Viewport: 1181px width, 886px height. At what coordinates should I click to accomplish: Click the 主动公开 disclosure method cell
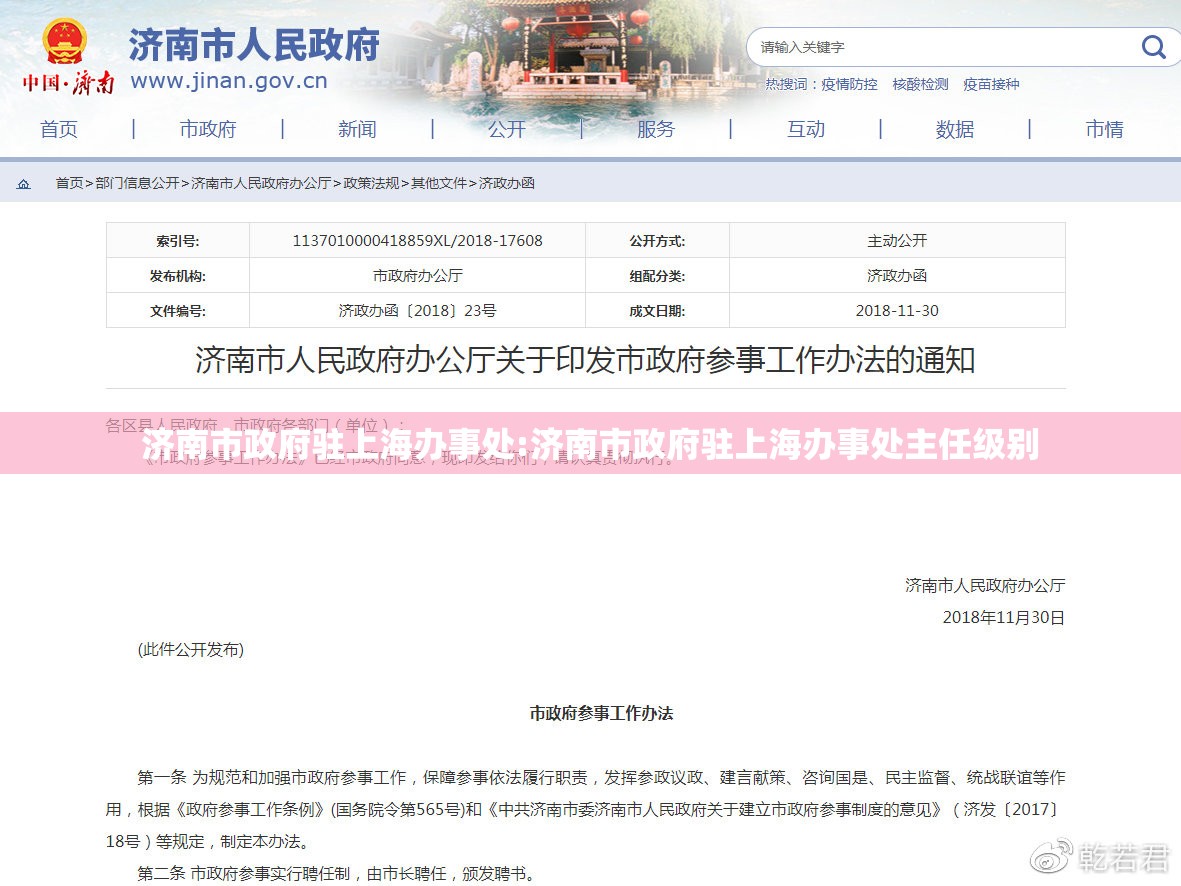coord(897,240)
